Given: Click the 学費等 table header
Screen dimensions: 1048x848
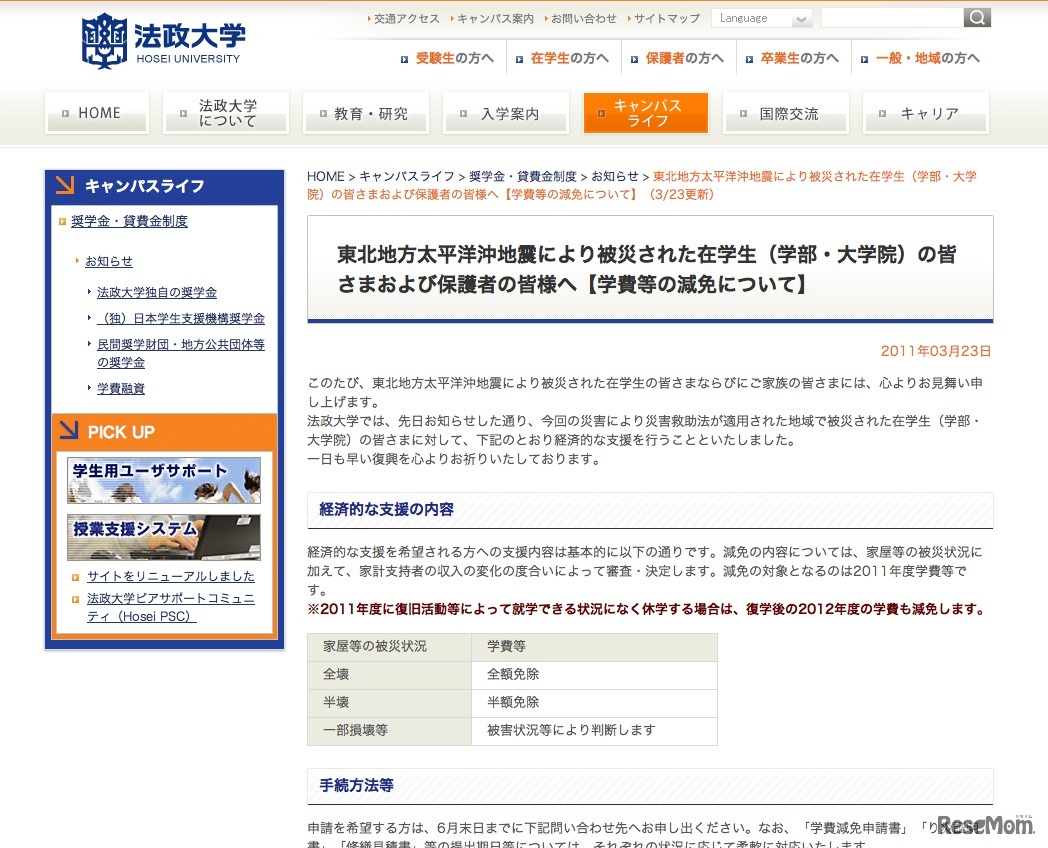Looking at the screenshot, I should click(594, 647).
